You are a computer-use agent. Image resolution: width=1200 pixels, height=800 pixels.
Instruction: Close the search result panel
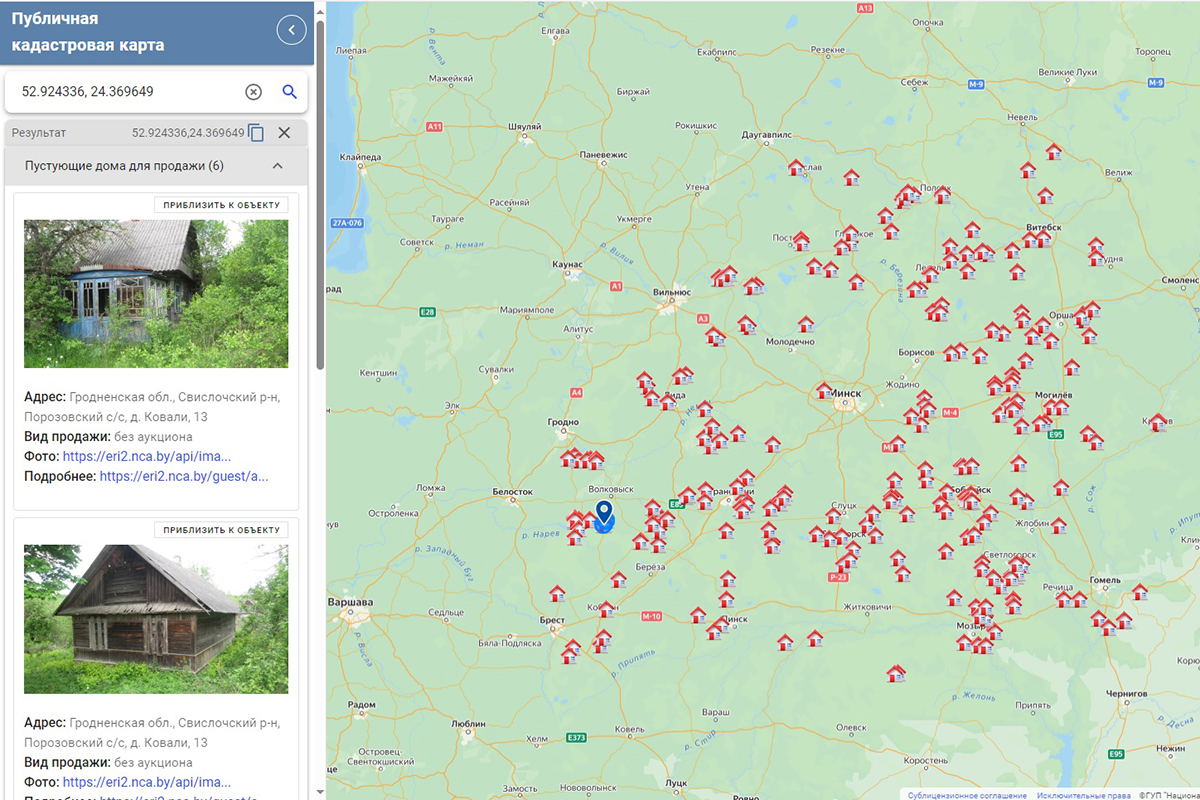284,133
